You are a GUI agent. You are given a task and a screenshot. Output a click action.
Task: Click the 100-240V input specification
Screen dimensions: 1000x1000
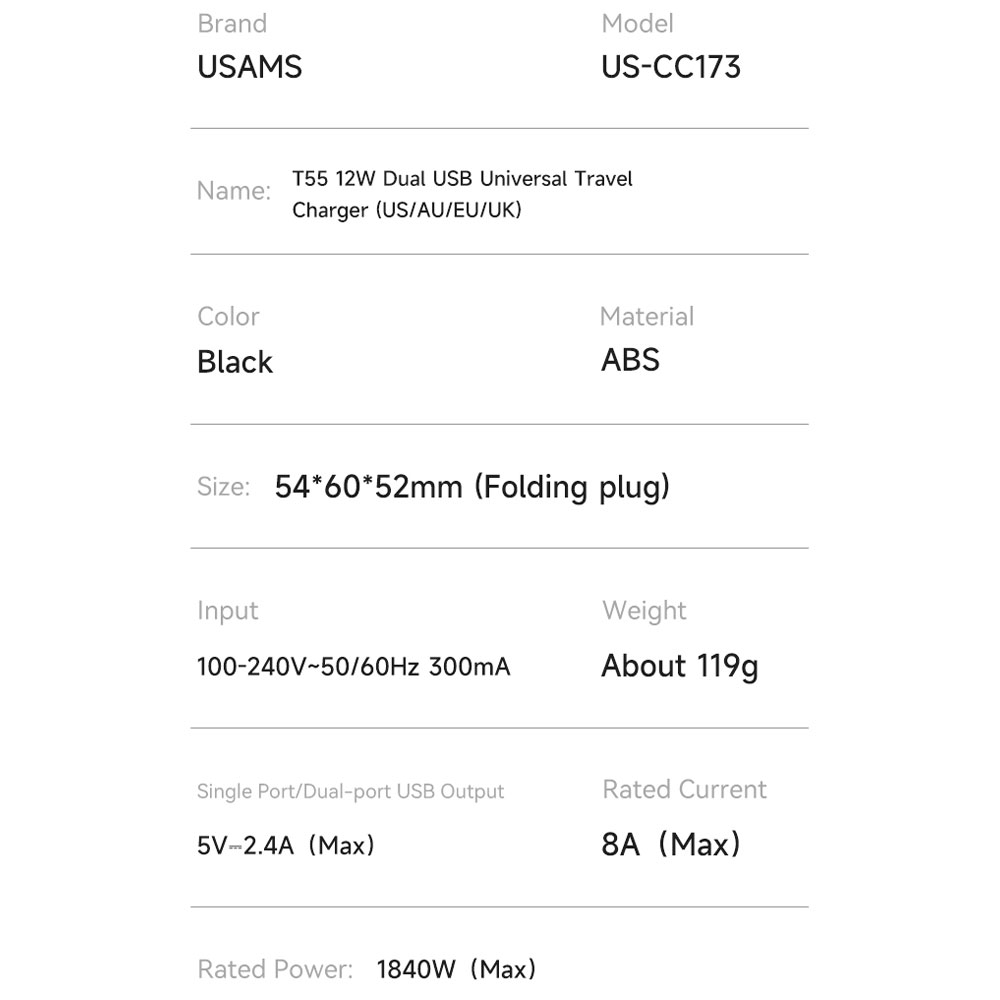[x=353, y=667]
